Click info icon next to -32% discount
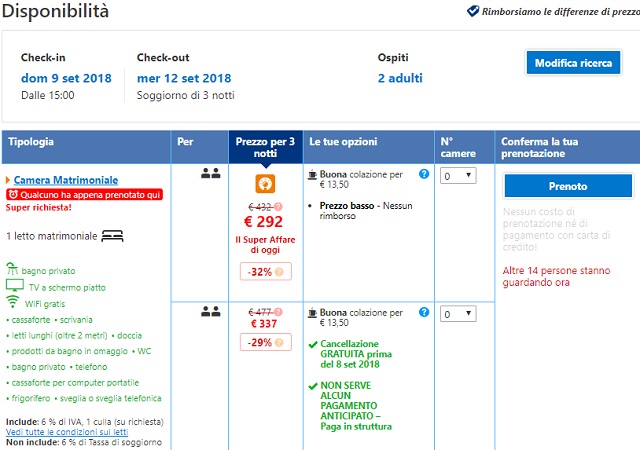The image size is (640, 450). (279, 271)
